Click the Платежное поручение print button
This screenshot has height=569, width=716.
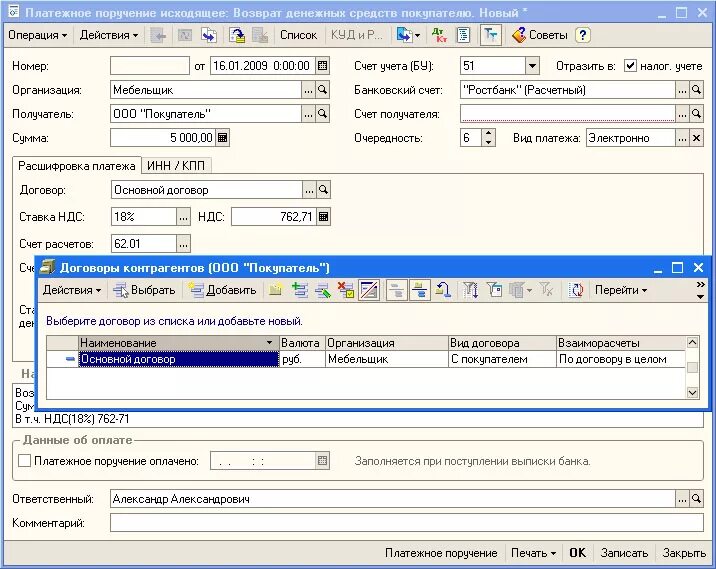click(441, 553)
